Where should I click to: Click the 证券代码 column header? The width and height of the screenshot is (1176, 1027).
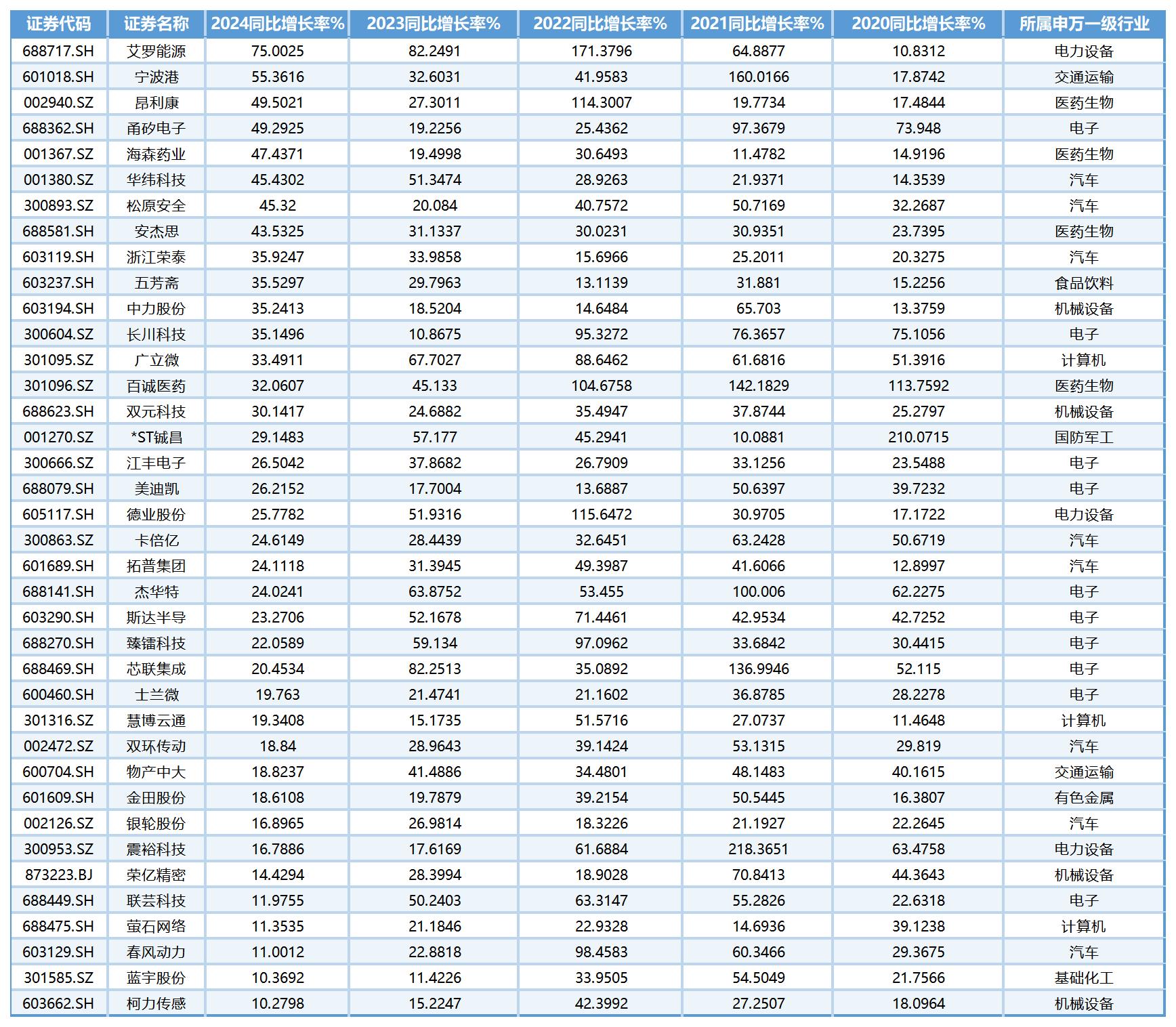pyautogui.click(x=58, y=24)
